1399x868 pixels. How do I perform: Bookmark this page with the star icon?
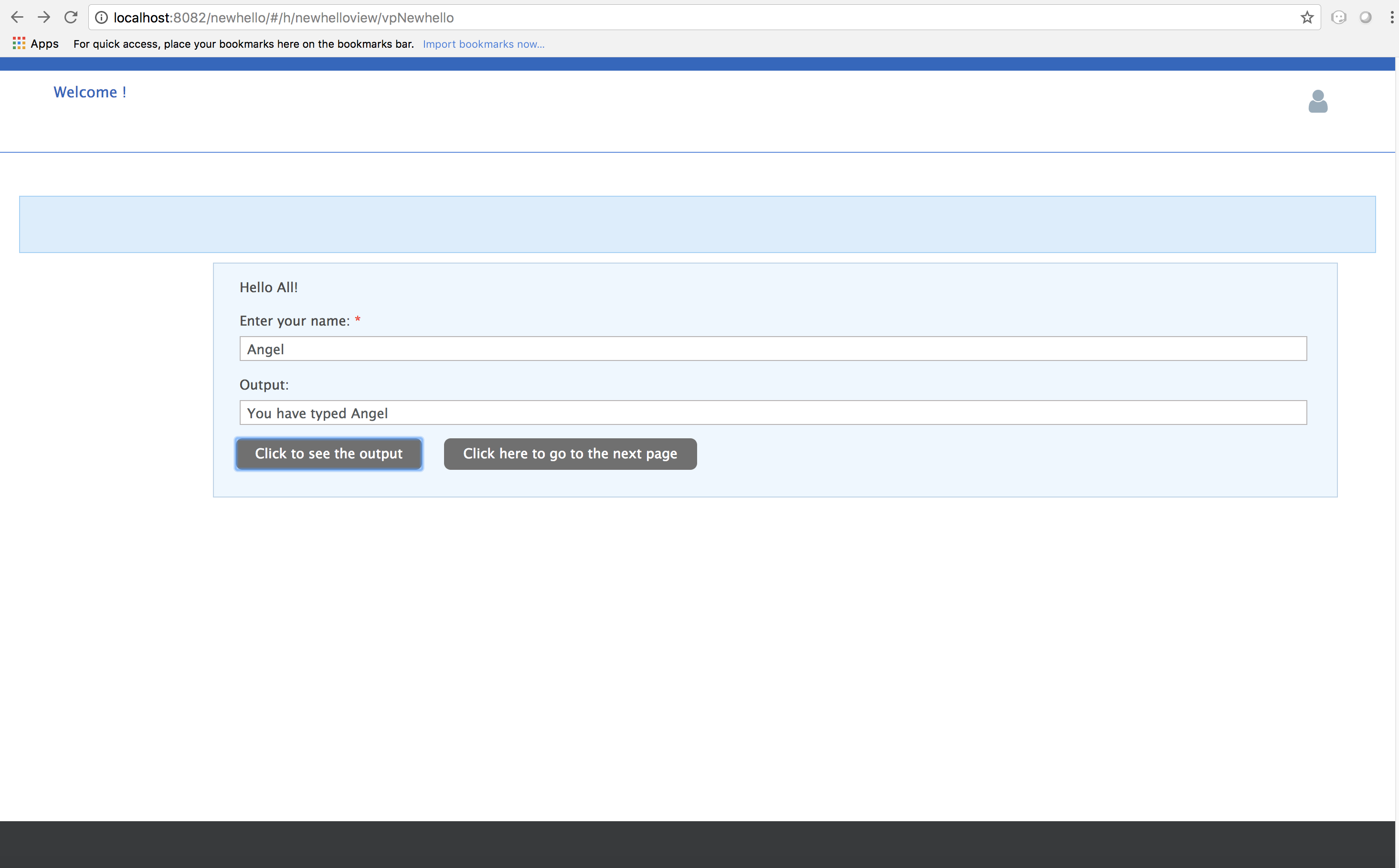point(1307,18)
